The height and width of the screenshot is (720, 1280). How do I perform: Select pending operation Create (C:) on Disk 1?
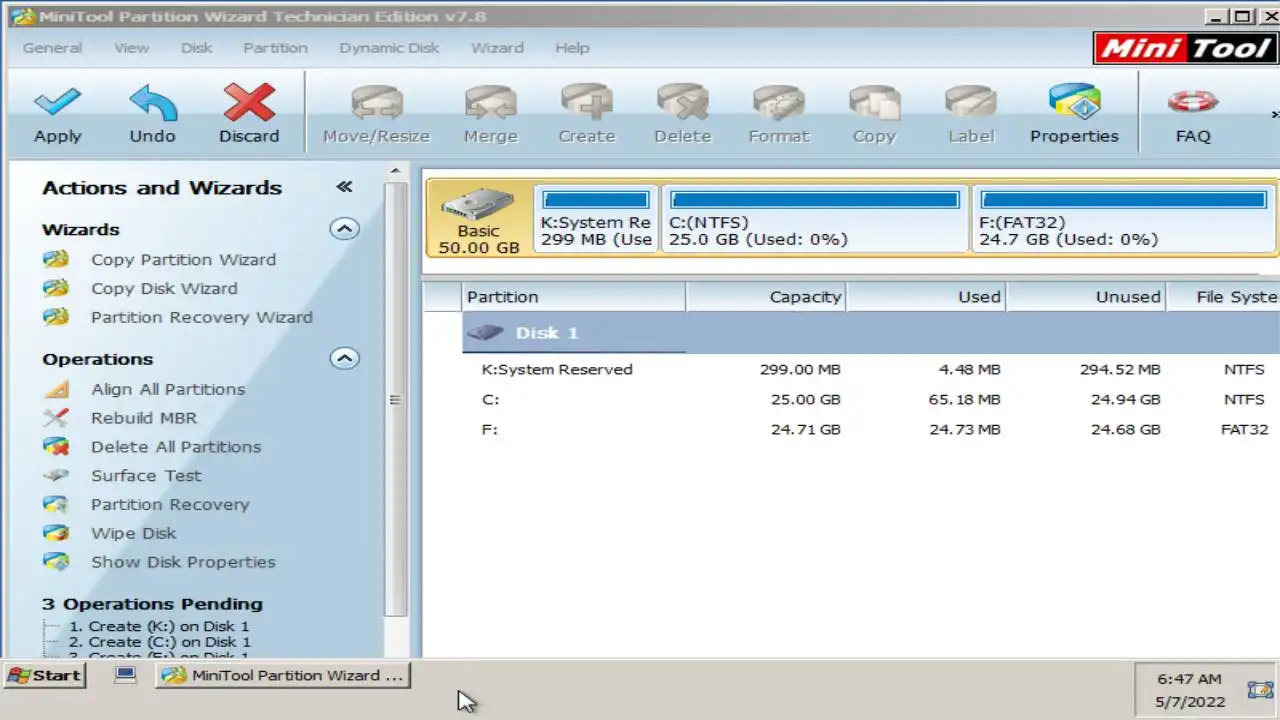tap(160, 642)
